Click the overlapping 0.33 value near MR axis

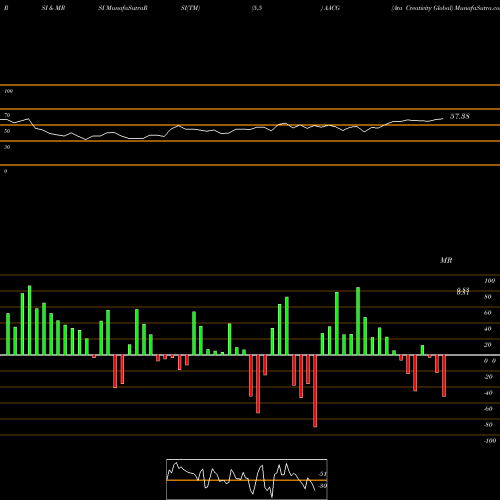coord(463,291)
